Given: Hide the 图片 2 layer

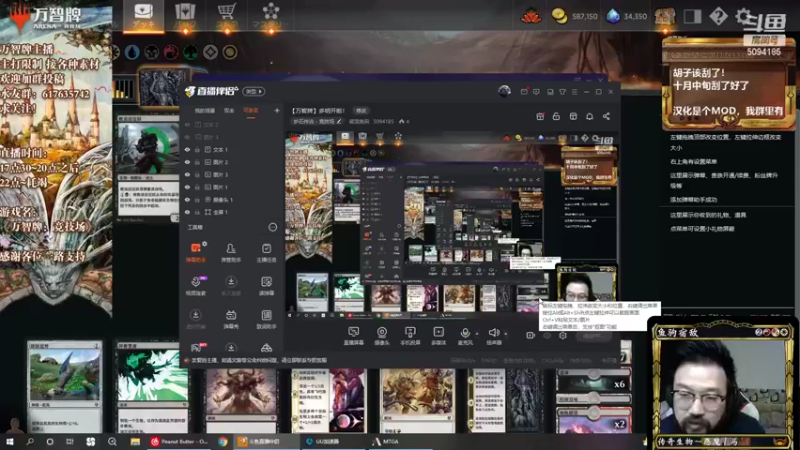Looking at the screenshot, I should (187, 162).
